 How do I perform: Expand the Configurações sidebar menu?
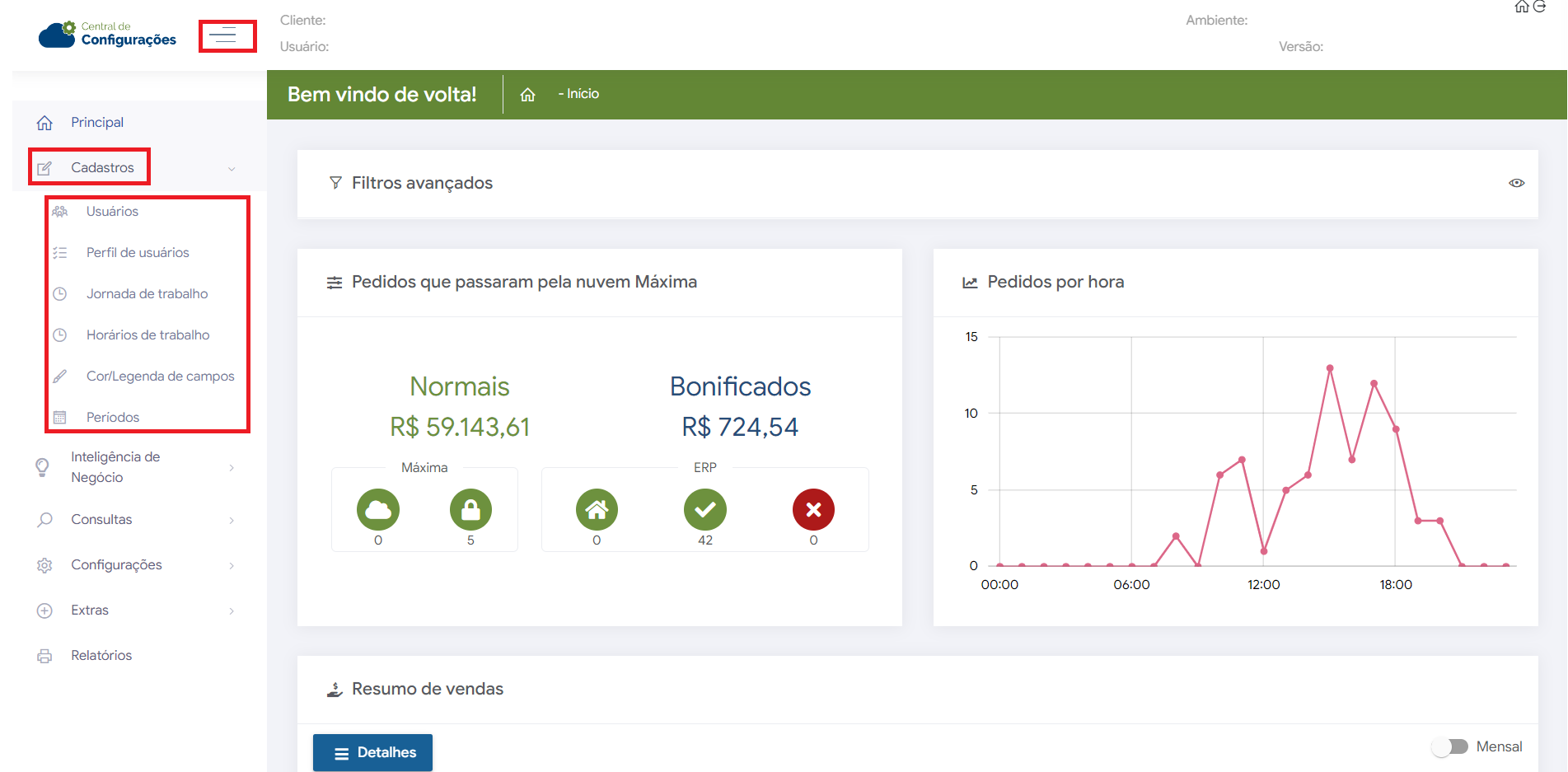[x=116, y=565]
